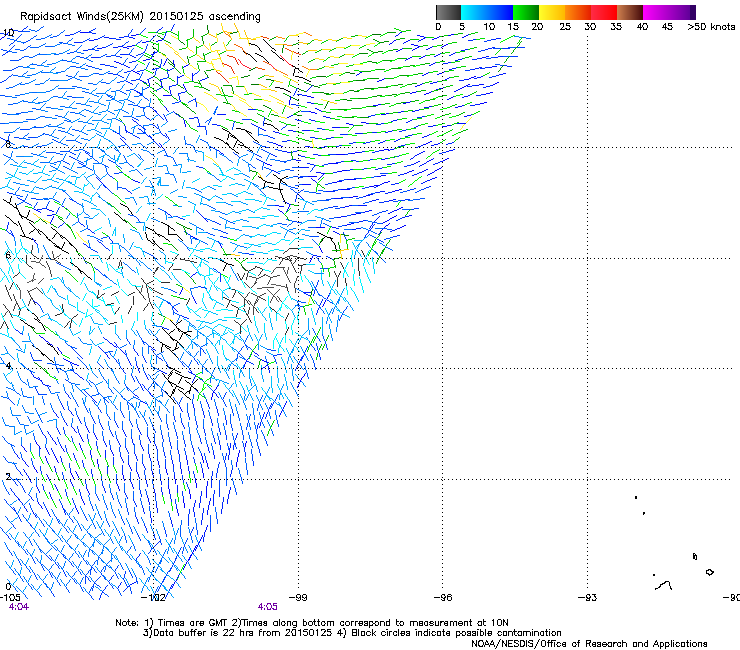
Task: Click the dark purple 45-50 knots legend segment
Action: coord(682,12)
